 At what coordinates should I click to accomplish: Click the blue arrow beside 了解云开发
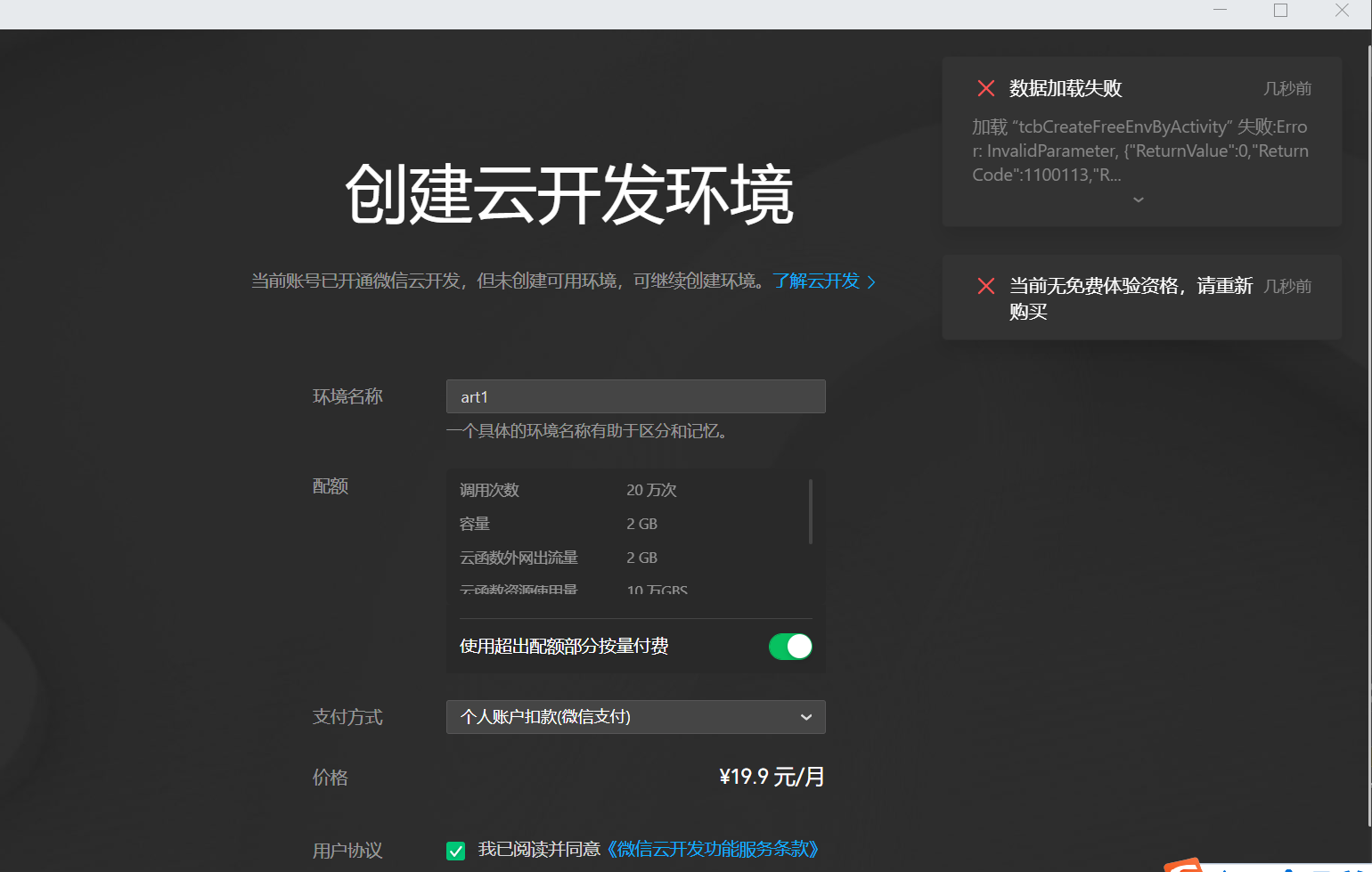(x=872, y=281)
